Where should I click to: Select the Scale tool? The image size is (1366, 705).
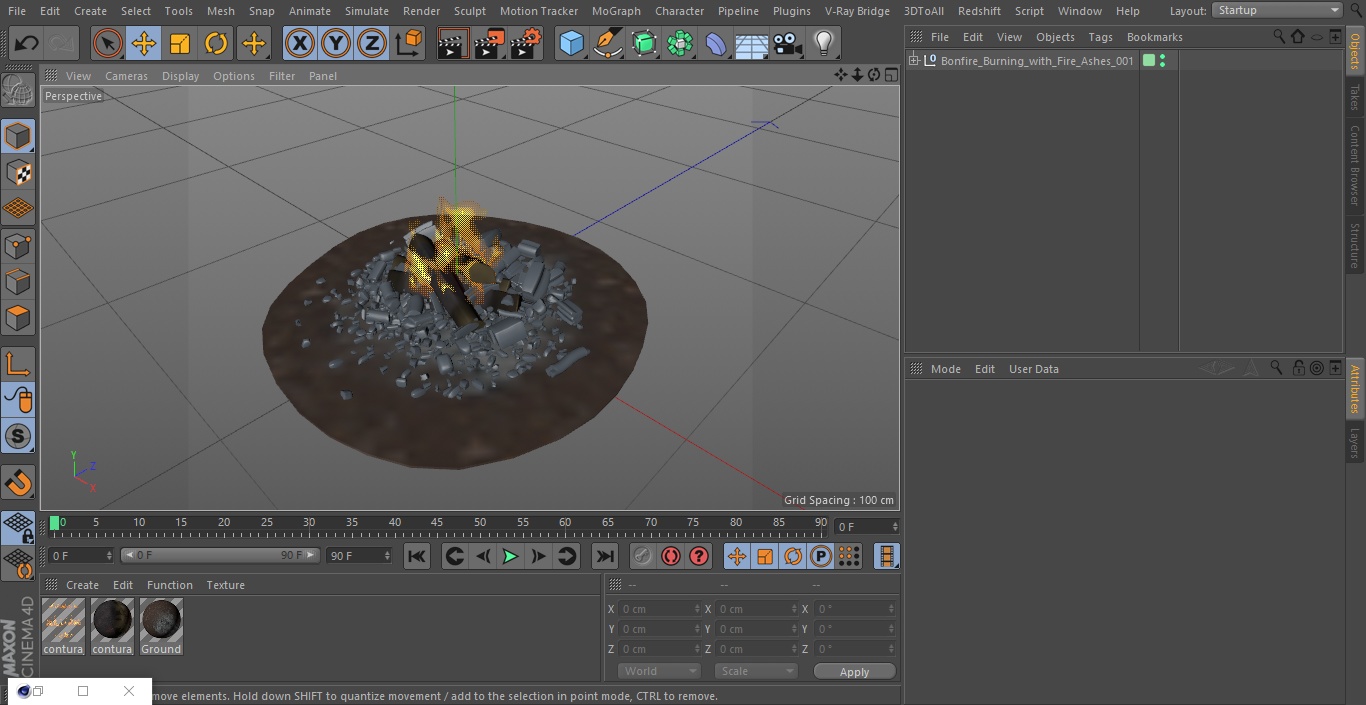(x=180, y=44)
